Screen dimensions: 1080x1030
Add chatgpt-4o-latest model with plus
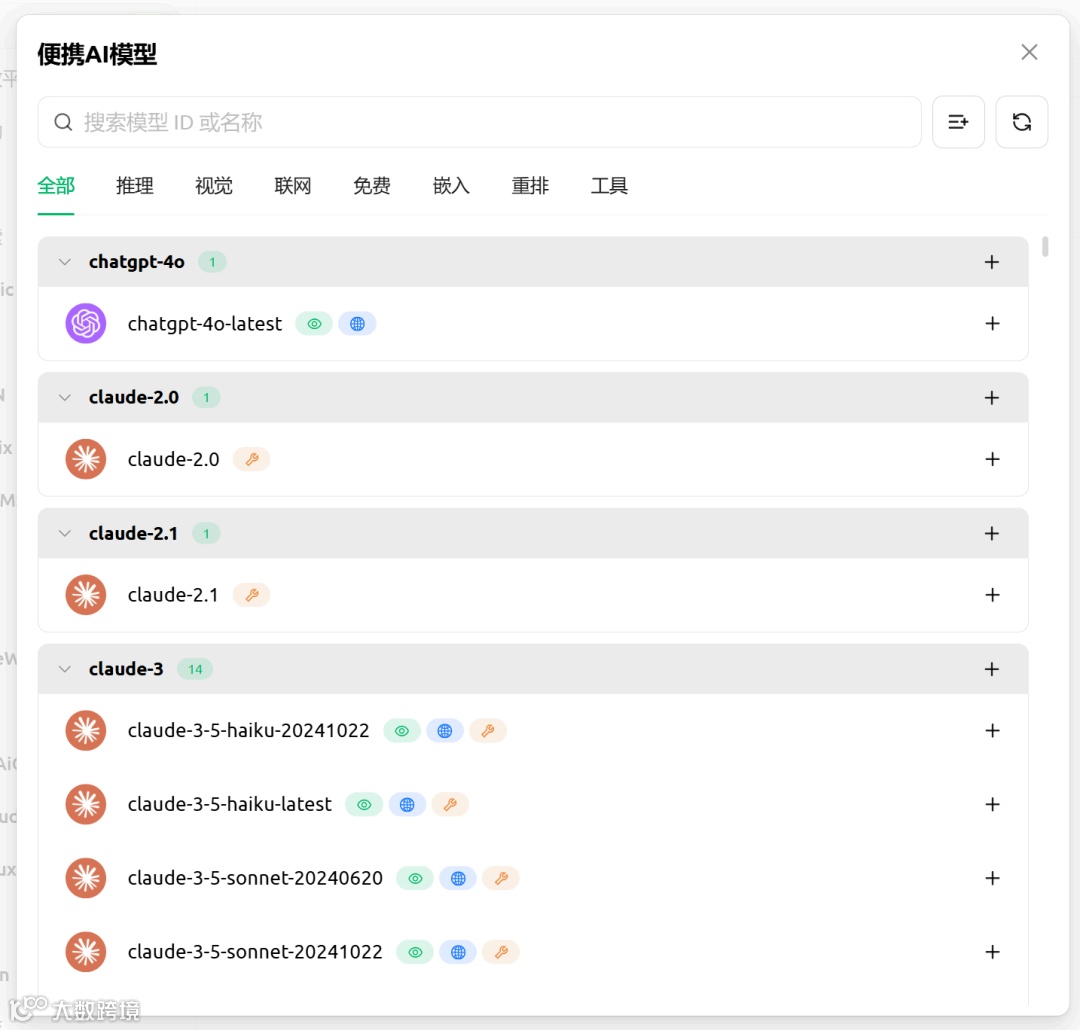992,323
